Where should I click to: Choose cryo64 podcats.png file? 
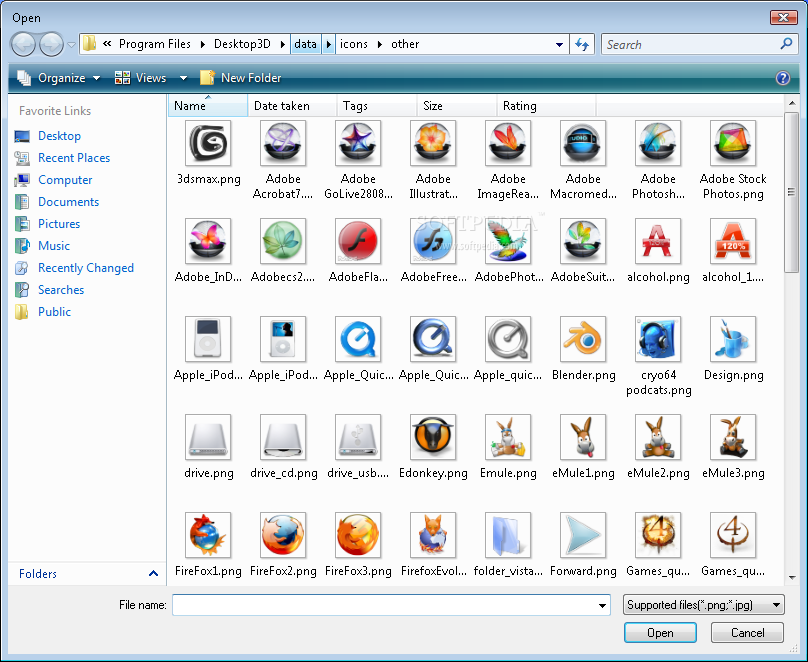point(658,339)
